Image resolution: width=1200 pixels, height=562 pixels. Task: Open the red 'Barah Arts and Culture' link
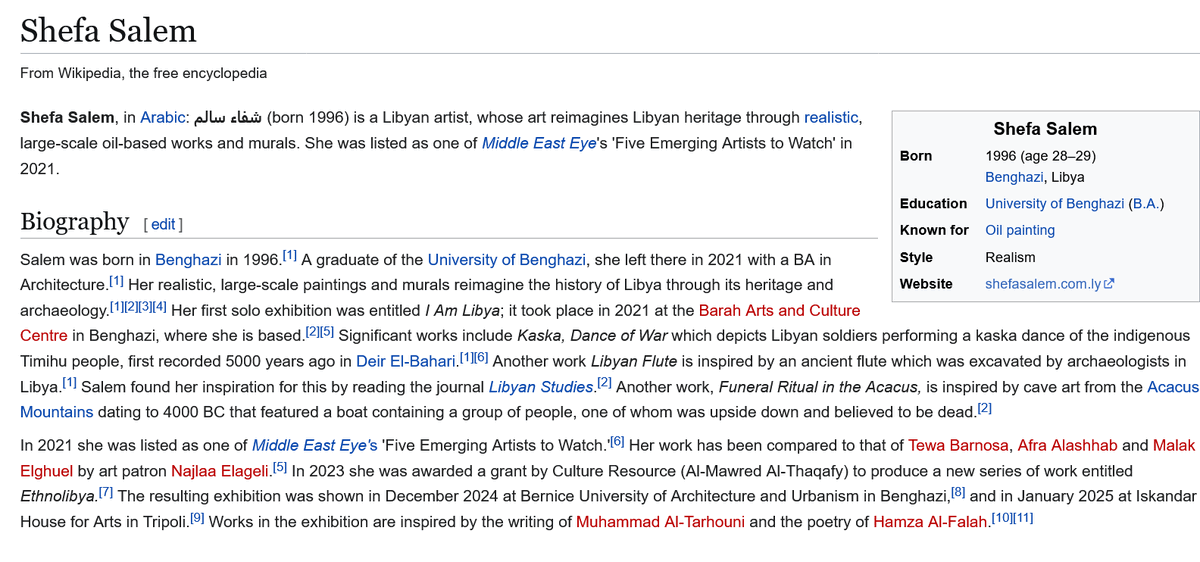point(779,310)
